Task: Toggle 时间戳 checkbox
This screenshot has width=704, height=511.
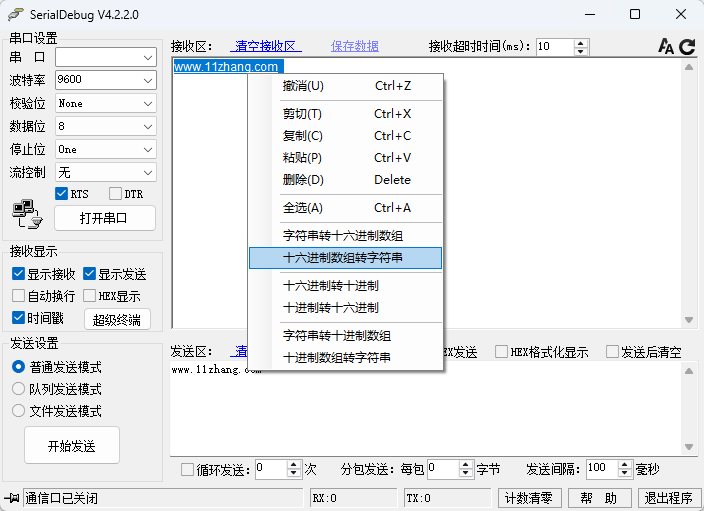Action: tap(18, 317)
